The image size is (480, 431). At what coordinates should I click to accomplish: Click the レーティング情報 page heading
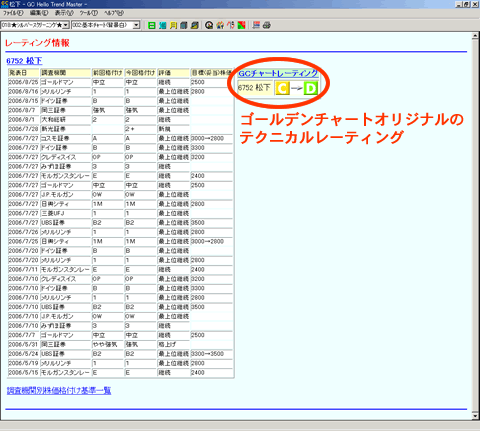[37, 43]
